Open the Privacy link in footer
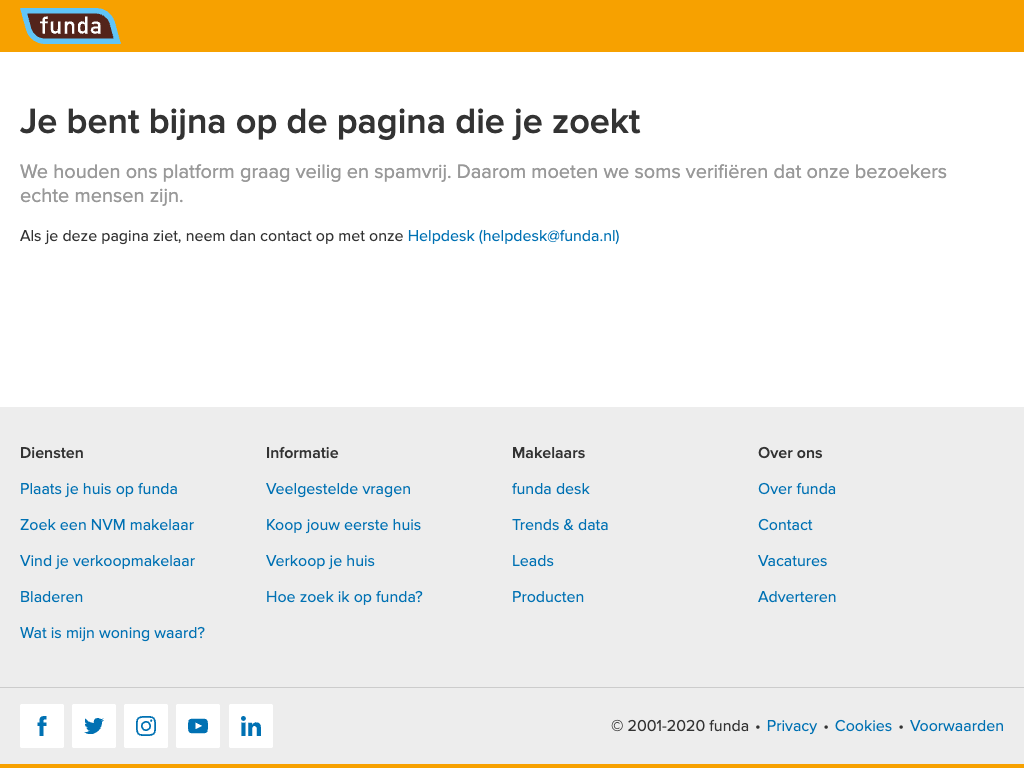 (791, 726)
